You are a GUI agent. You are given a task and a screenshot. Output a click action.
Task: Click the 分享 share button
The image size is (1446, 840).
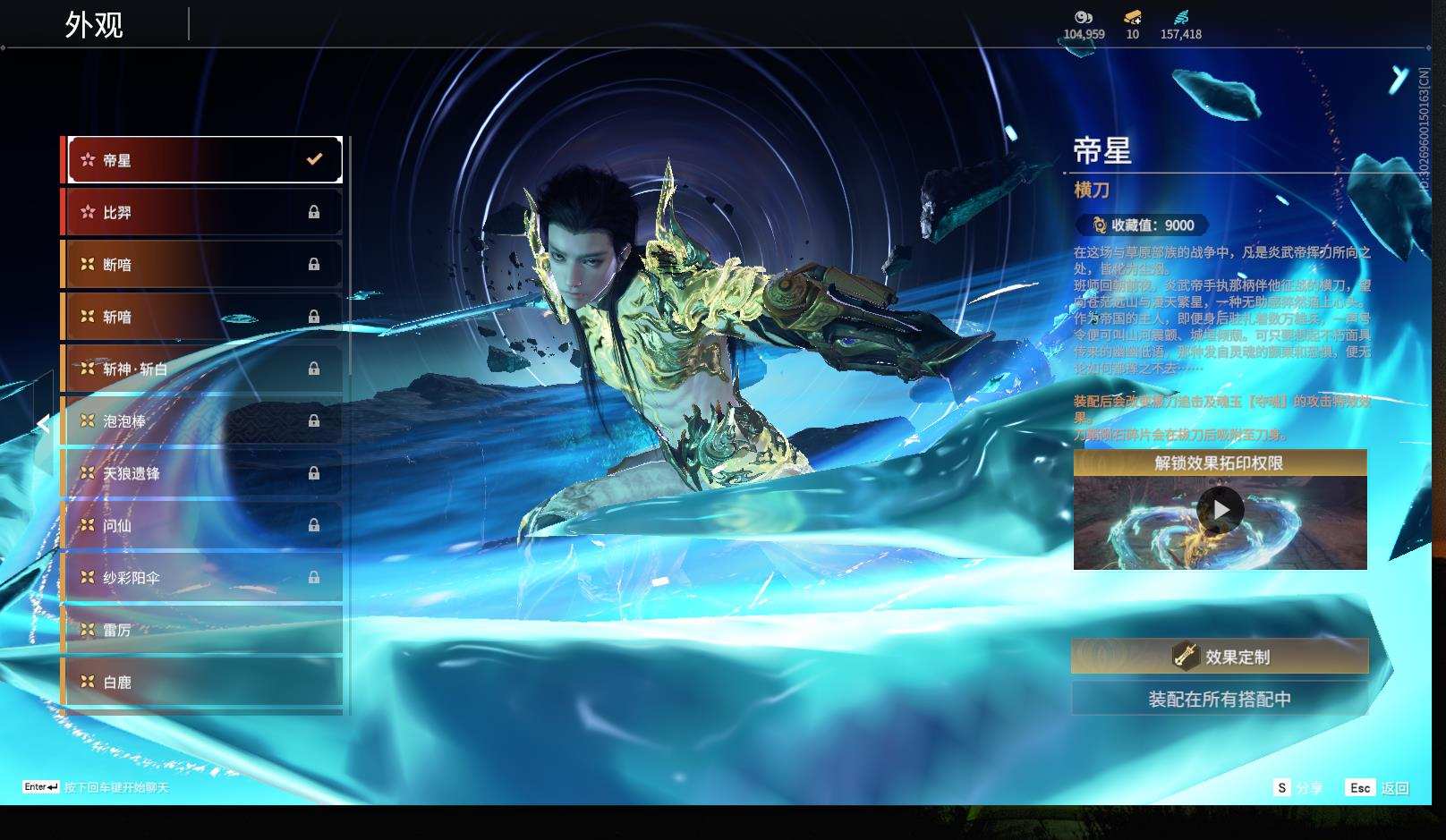pos(1297,788)
